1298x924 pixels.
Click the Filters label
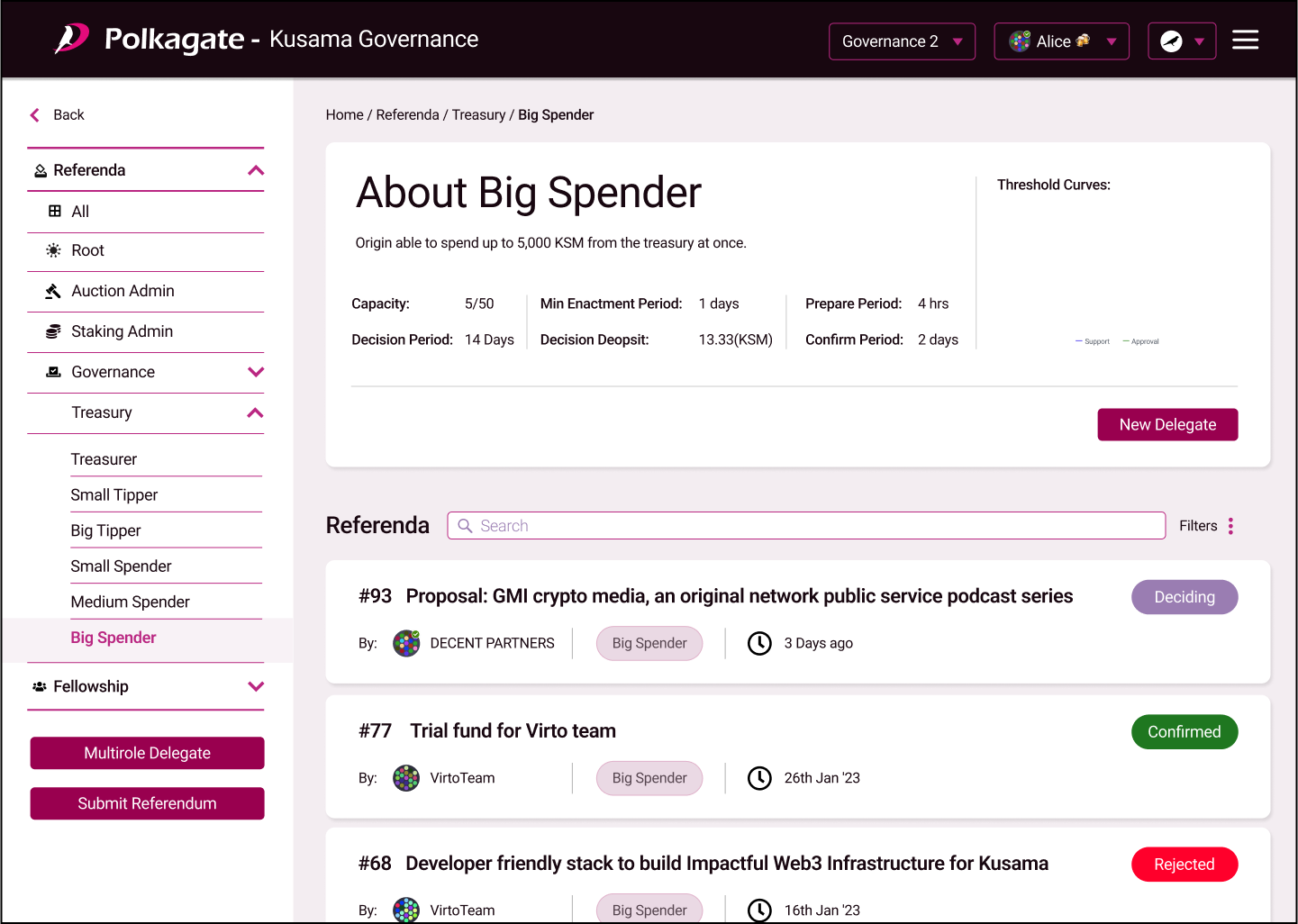pyautogui.click(x=1198, y=526)
